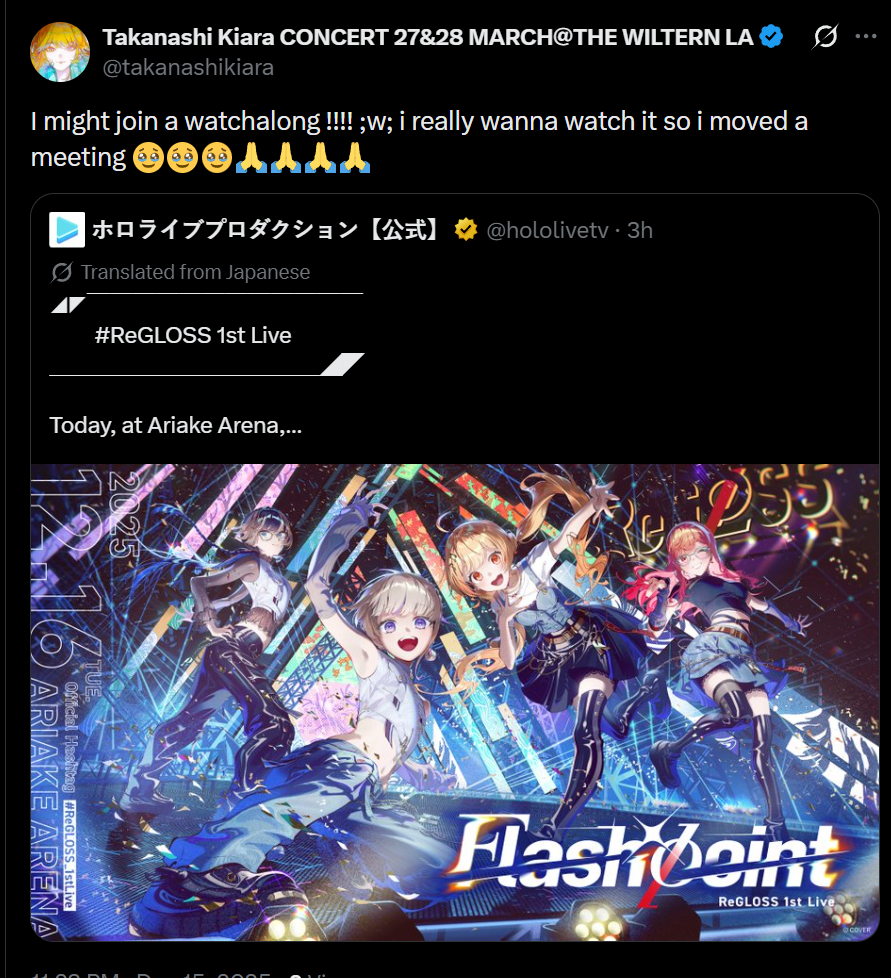The width and height of the screenshot is (891, 978).
Task: Click Kiara's blue verified badge
Action: click(771, 36)
